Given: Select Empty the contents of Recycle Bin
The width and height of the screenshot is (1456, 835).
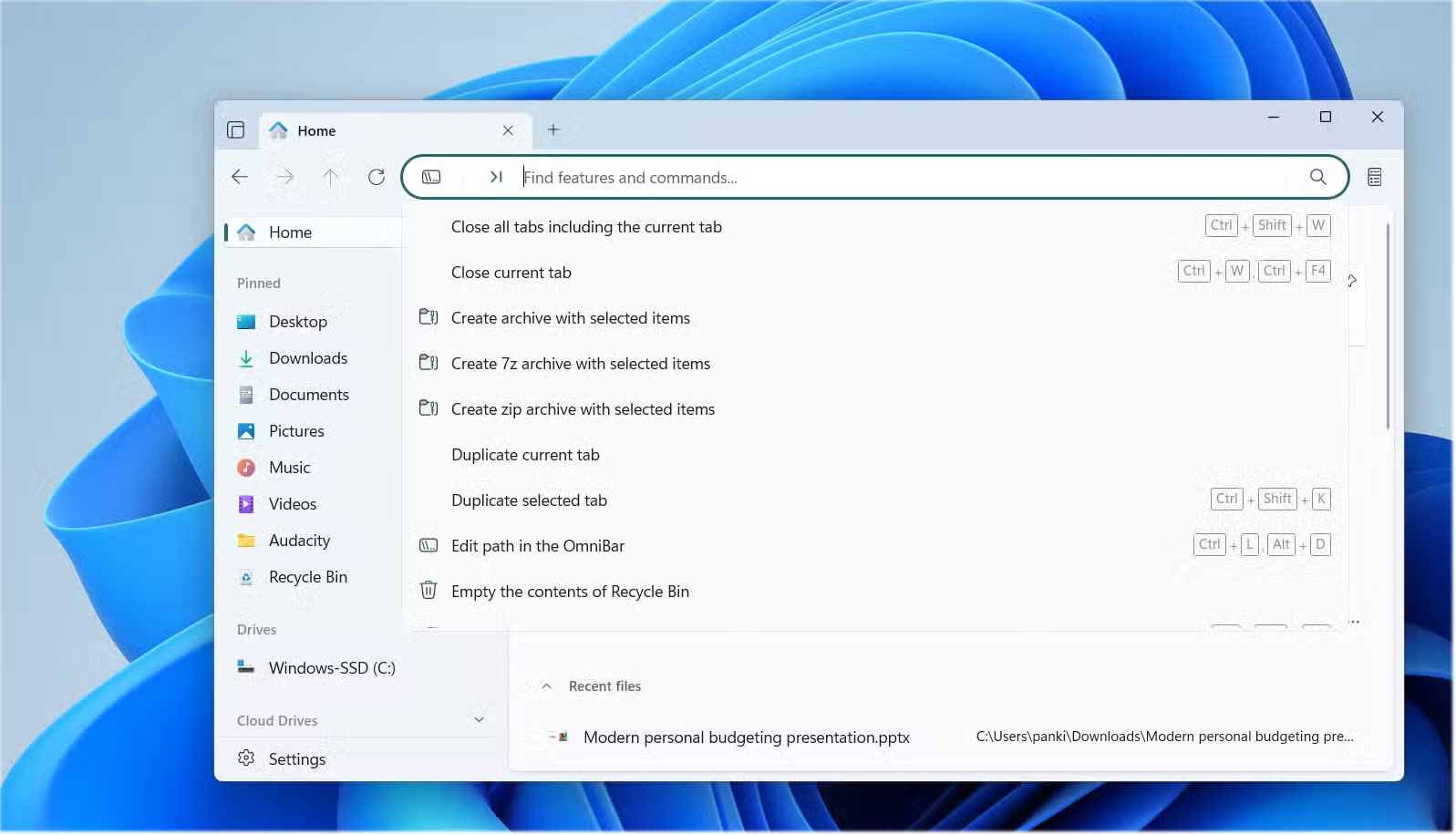Looking at the screenshot, I should (875, 592).
